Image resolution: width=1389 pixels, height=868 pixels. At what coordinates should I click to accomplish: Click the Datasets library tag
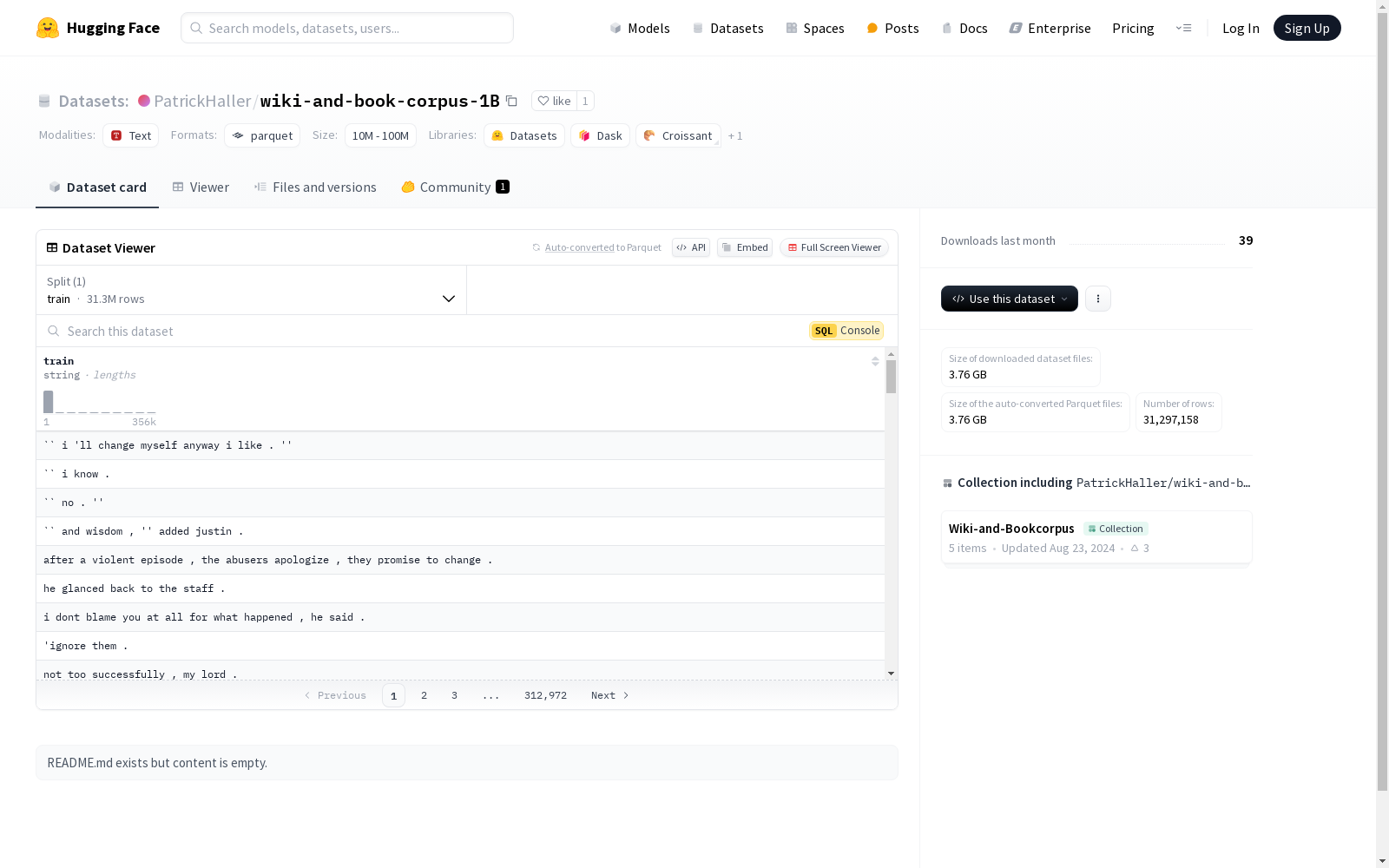click(x=524, y=135)
